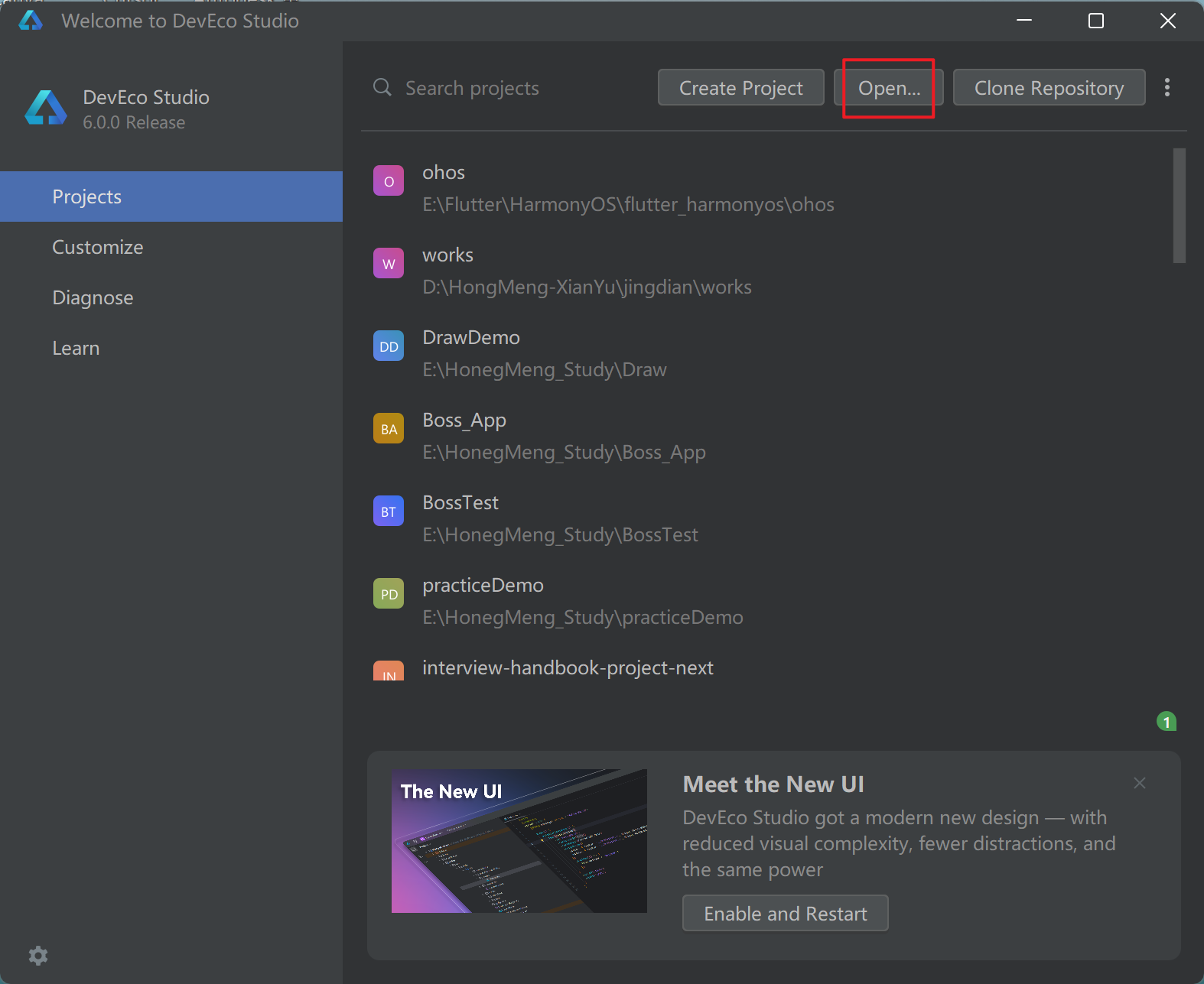
Task: Dismiss the Meet the New UI banner
Action: pyautogui.click(x=1140, y=783)
